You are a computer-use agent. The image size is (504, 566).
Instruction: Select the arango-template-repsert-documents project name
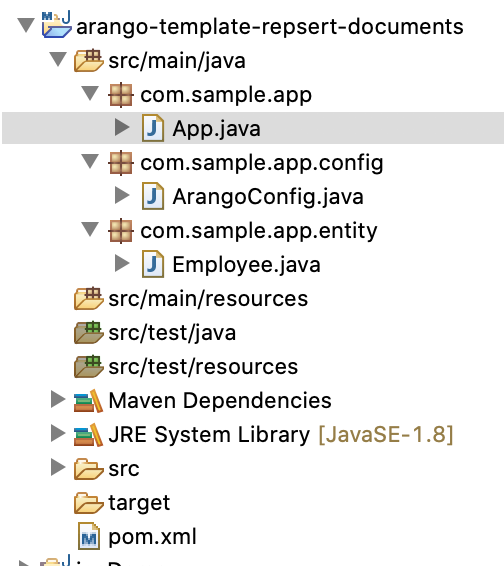[270, 27]
